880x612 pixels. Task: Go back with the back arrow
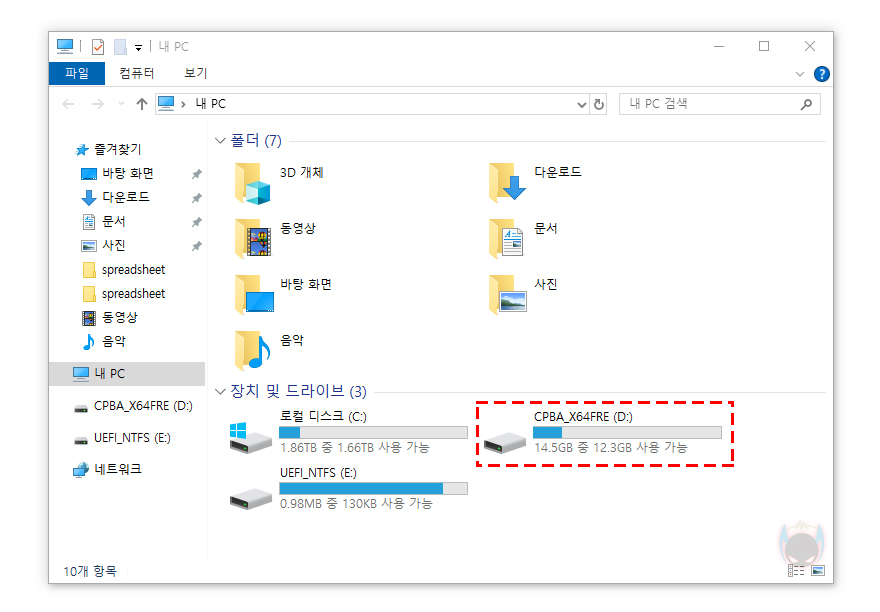68,104
